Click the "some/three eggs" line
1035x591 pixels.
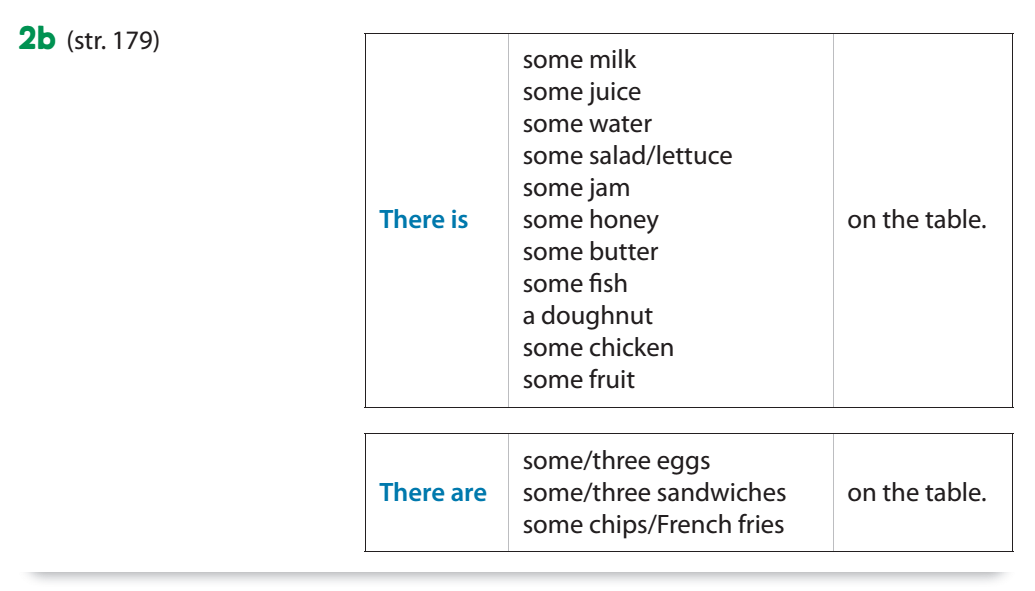(x=616, y=461)
